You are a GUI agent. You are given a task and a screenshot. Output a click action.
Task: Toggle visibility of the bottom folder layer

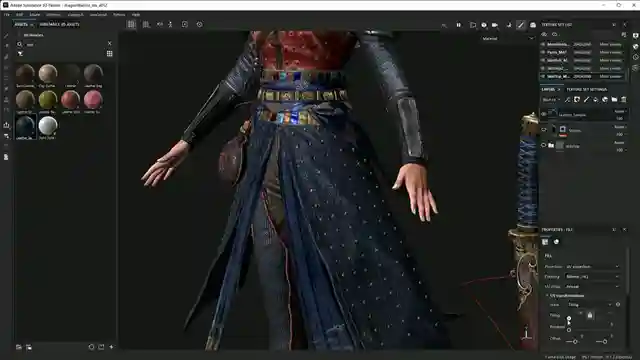click(544, 145)
